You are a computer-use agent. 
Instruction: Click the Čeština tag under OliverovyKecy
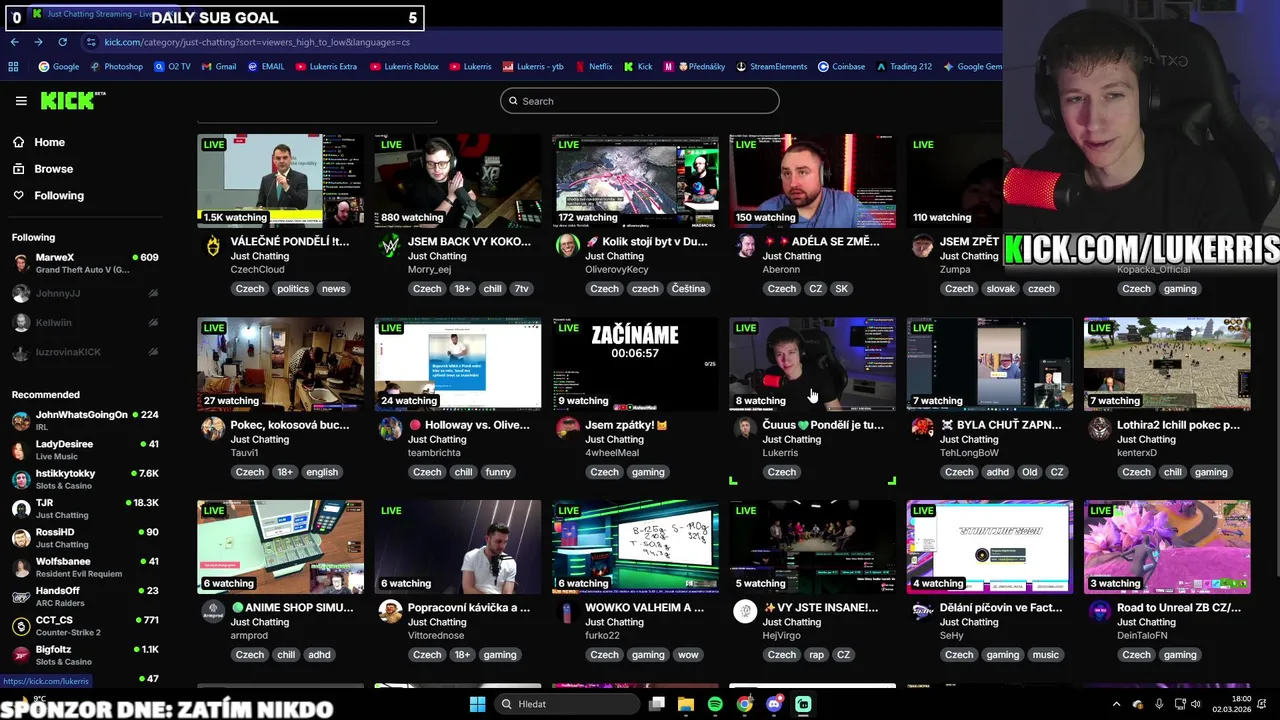click(688, 289)
